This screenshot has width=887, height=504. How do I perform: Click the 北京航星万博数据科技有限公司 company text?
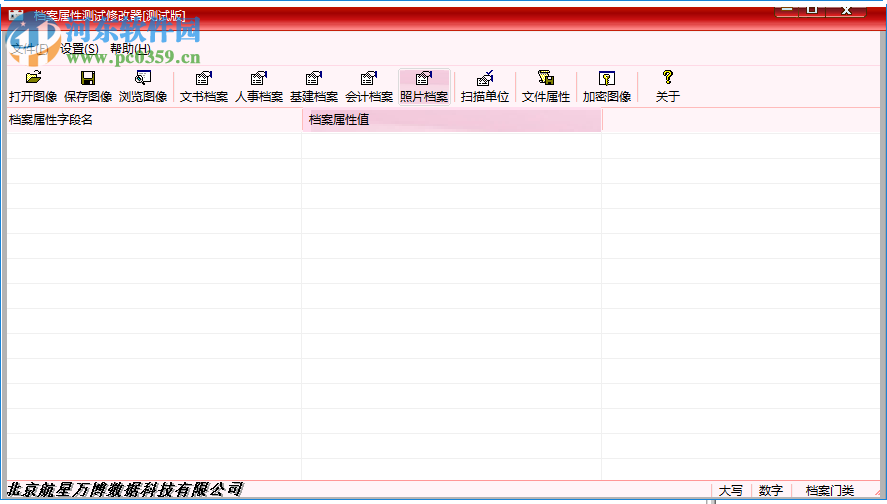[124, 490]
